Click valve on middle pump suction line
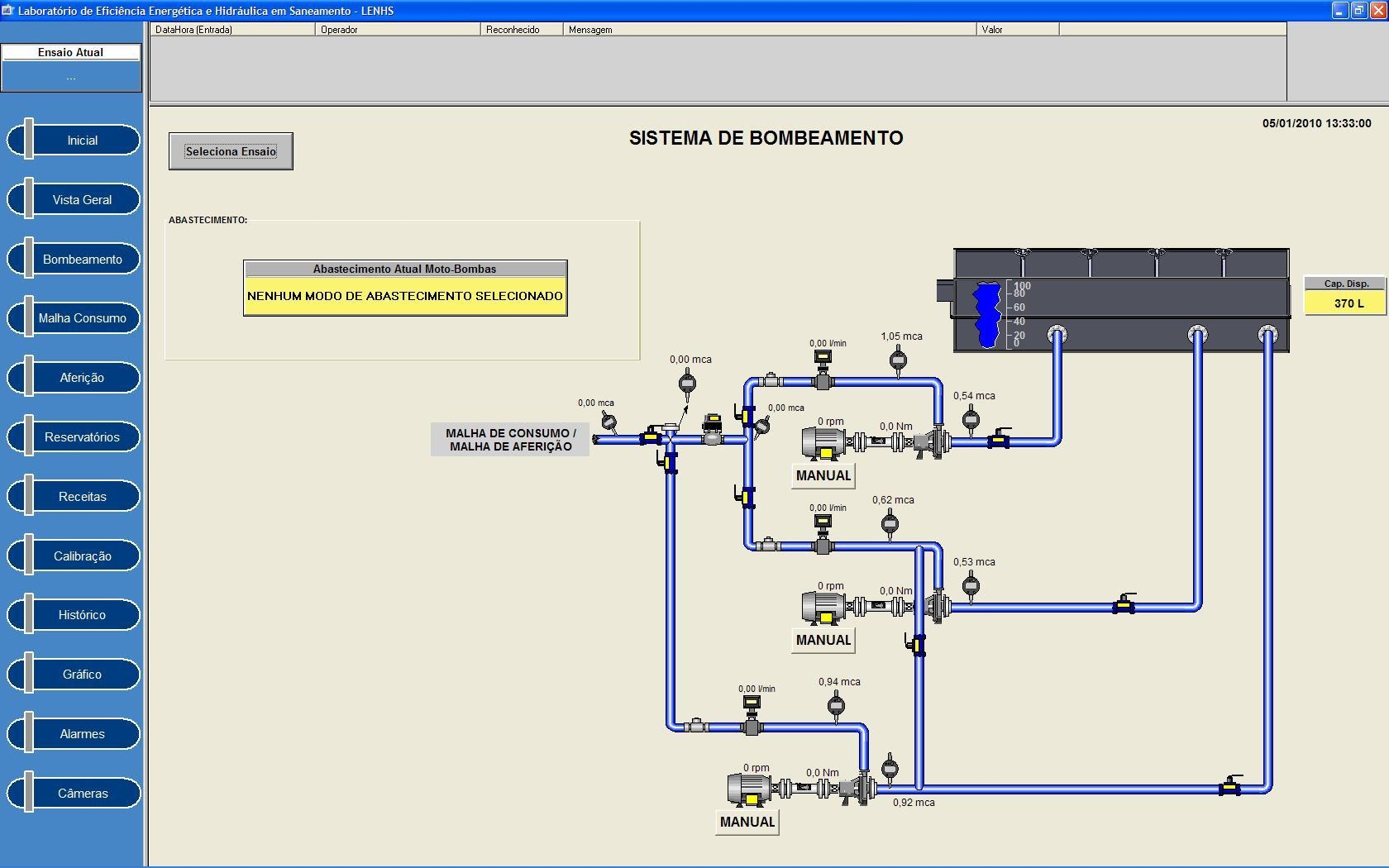Screen dimensions: 1389x868 [x=1124, y=603]
